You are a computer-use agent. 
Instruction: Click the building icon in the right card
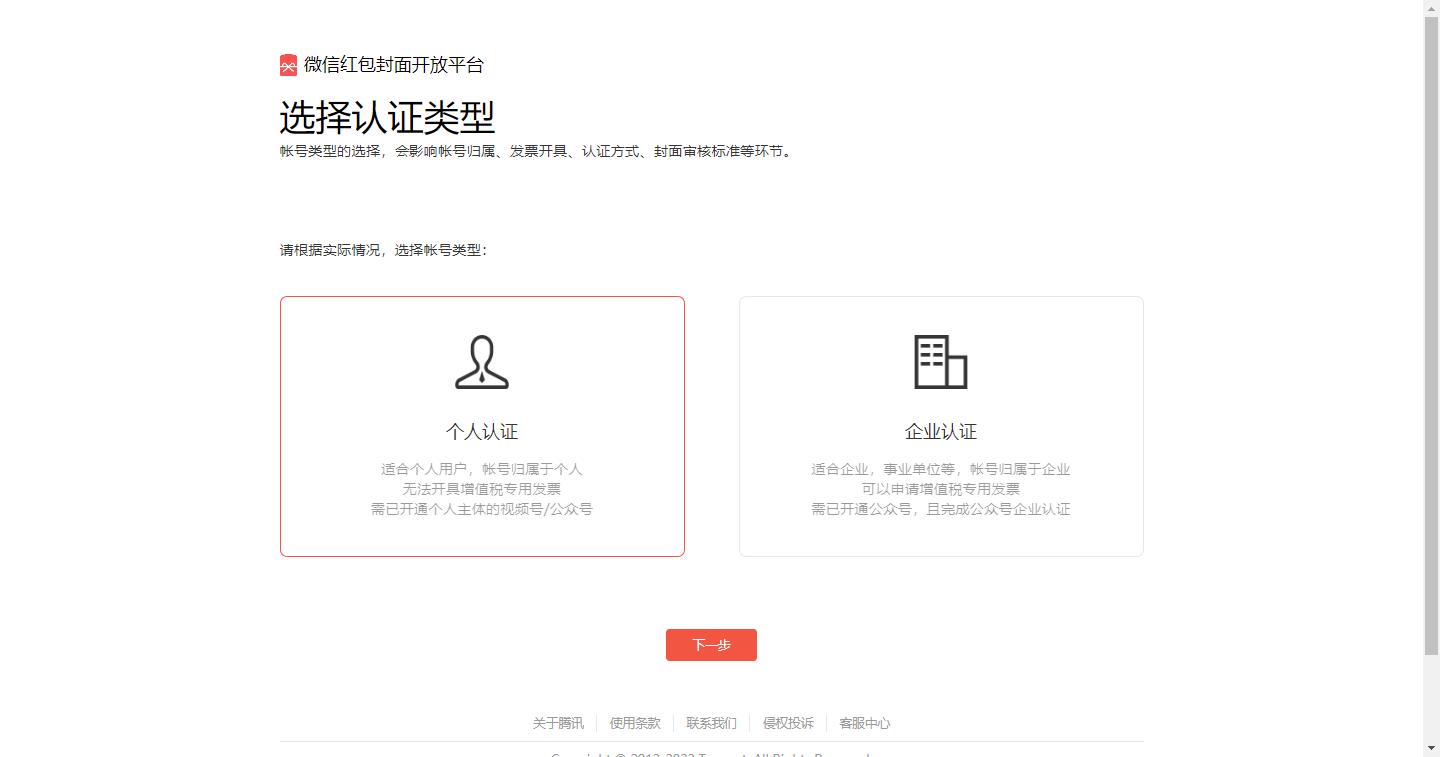941,363
